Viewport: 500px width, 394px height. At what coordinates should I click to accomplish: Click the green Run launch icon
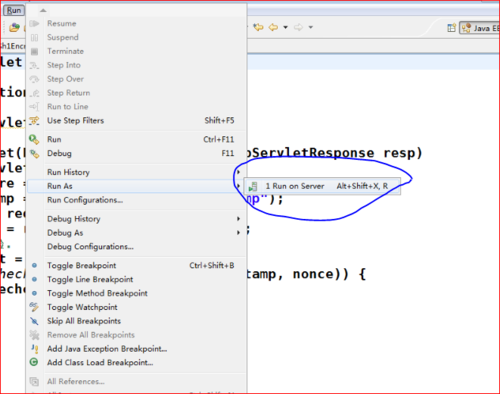click(34, 139)
